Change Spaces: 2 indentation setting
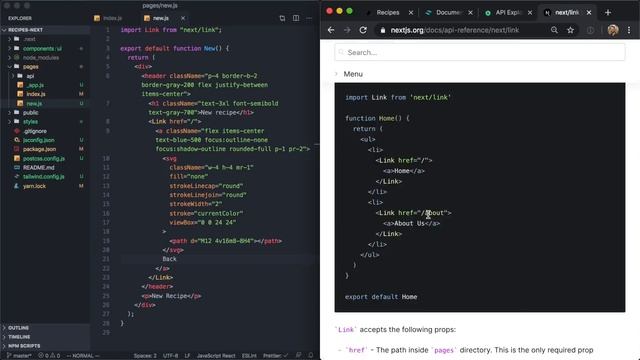The height and width of the screenshot is (360, 640). (x=145, y=356)
